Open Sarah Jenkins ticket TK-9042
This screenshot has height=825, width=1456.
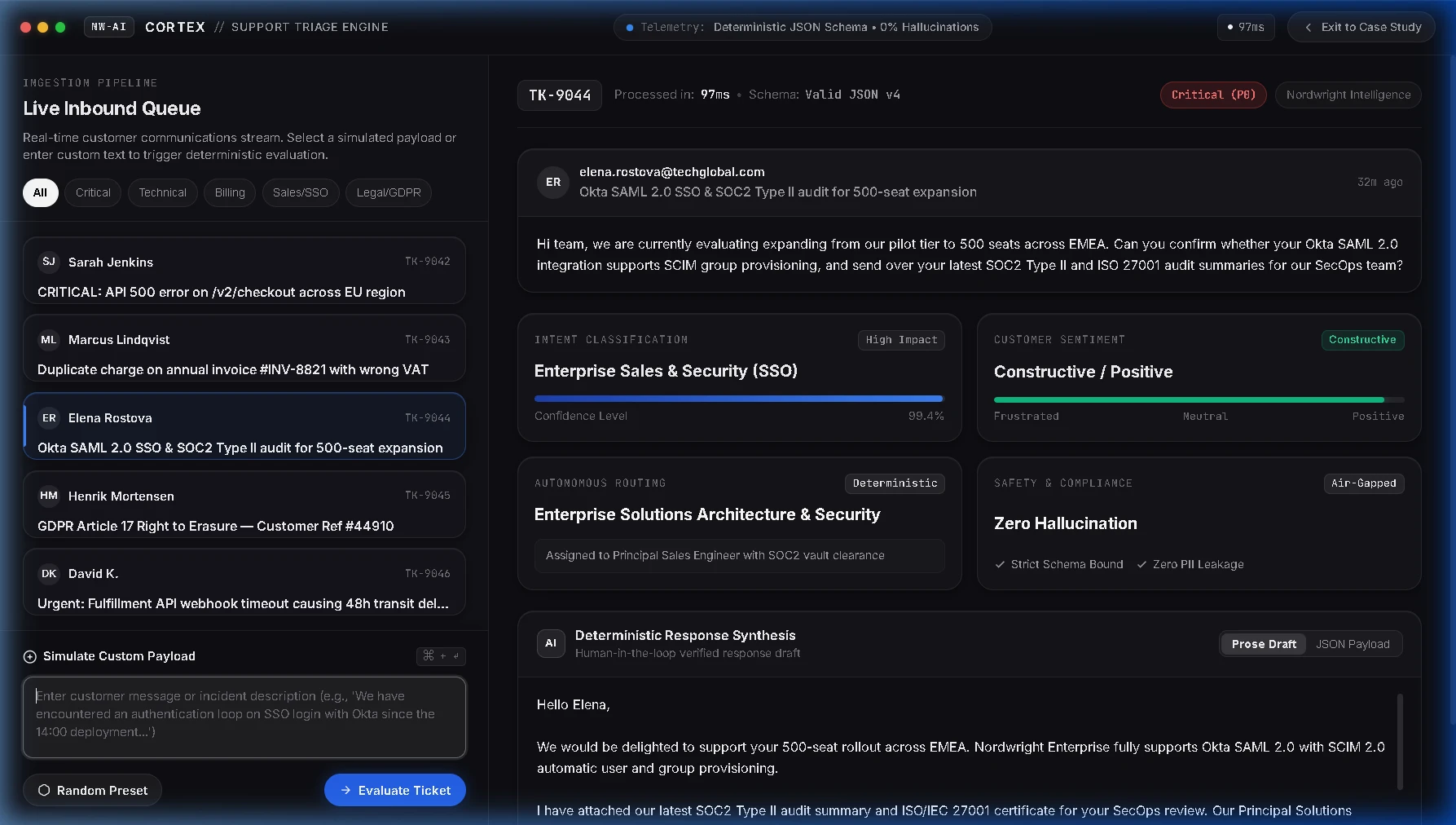(244, 271)
